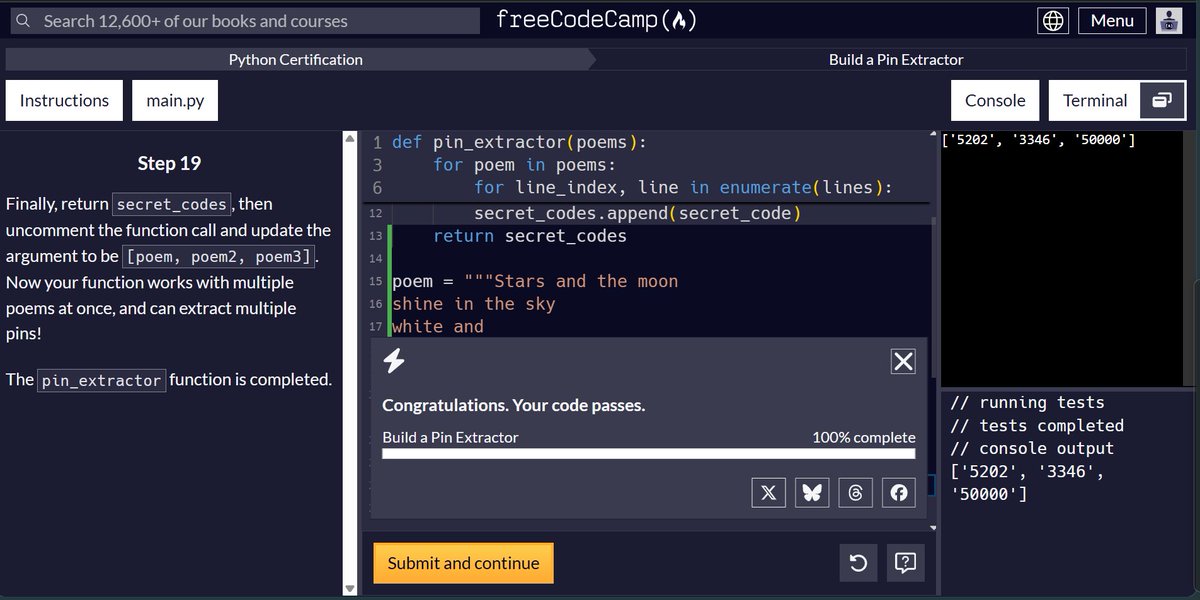Share completion on Facebook
The height and width of the screenshot is (600, 1200).
pos(899,492)
